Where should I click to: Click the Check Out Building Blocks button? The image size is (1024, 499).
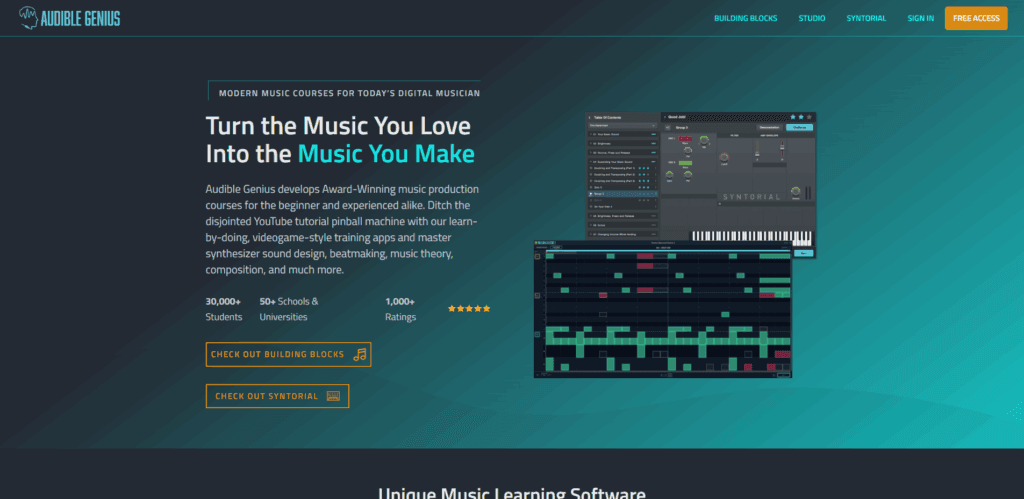[288, 354]
